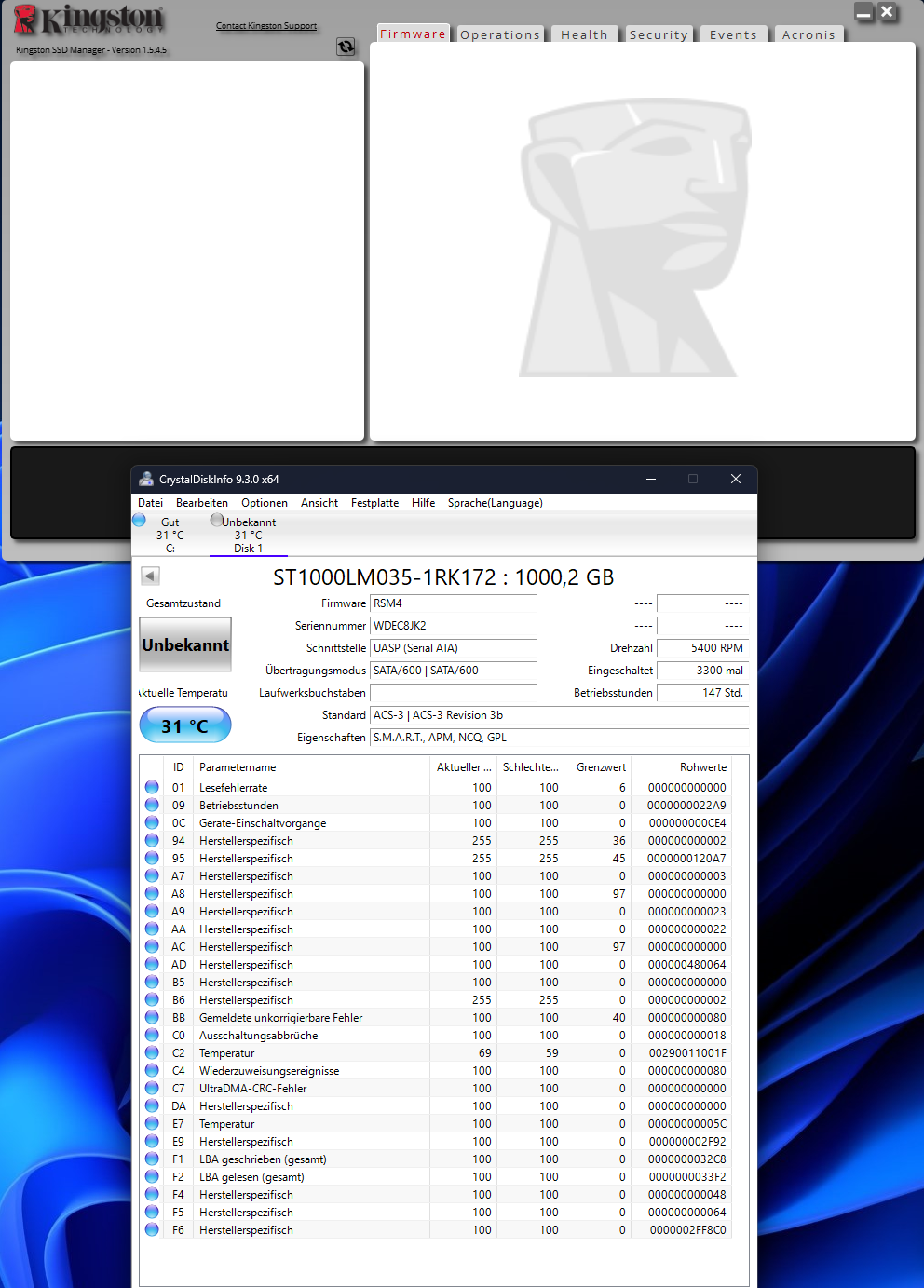The height and width of the screenshot is (1288, 924).
Task: Click the Contact Kingston Support link
Action: (266, 26)
